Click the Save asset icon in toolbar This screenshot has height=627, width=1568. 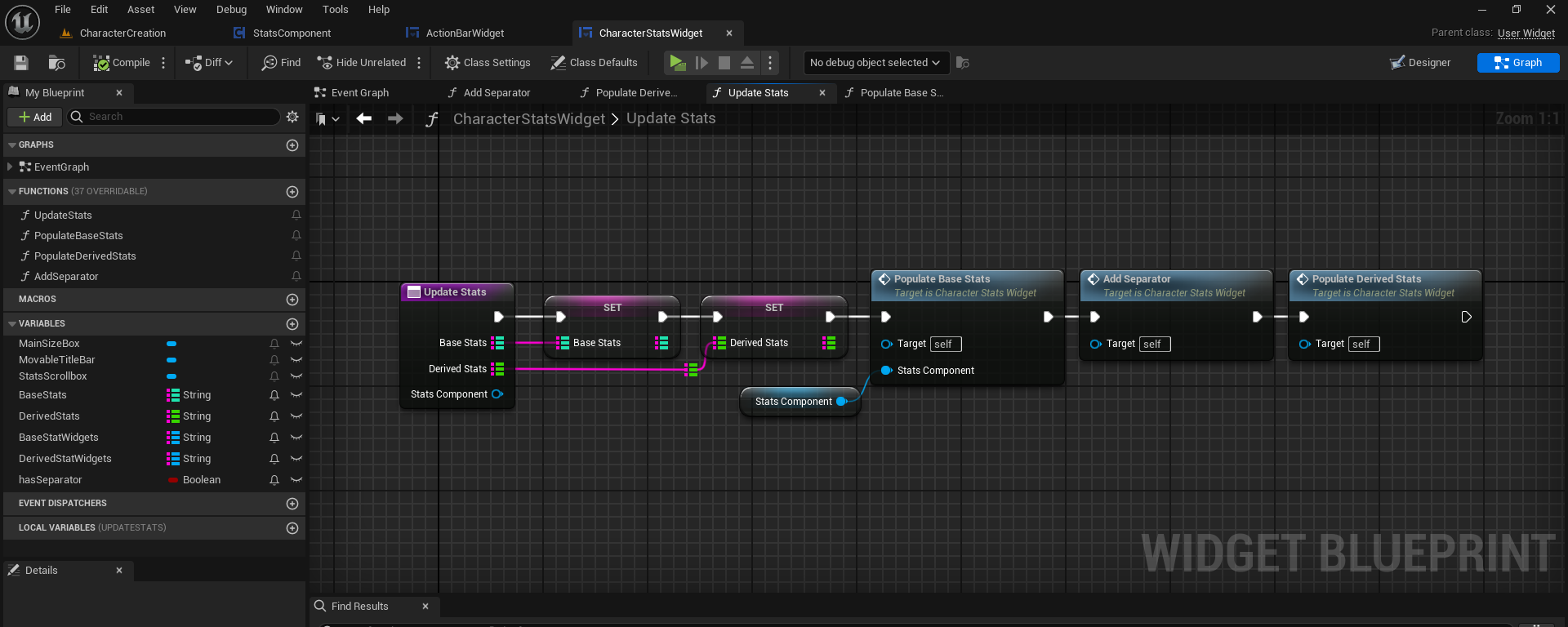click(21, 63)
